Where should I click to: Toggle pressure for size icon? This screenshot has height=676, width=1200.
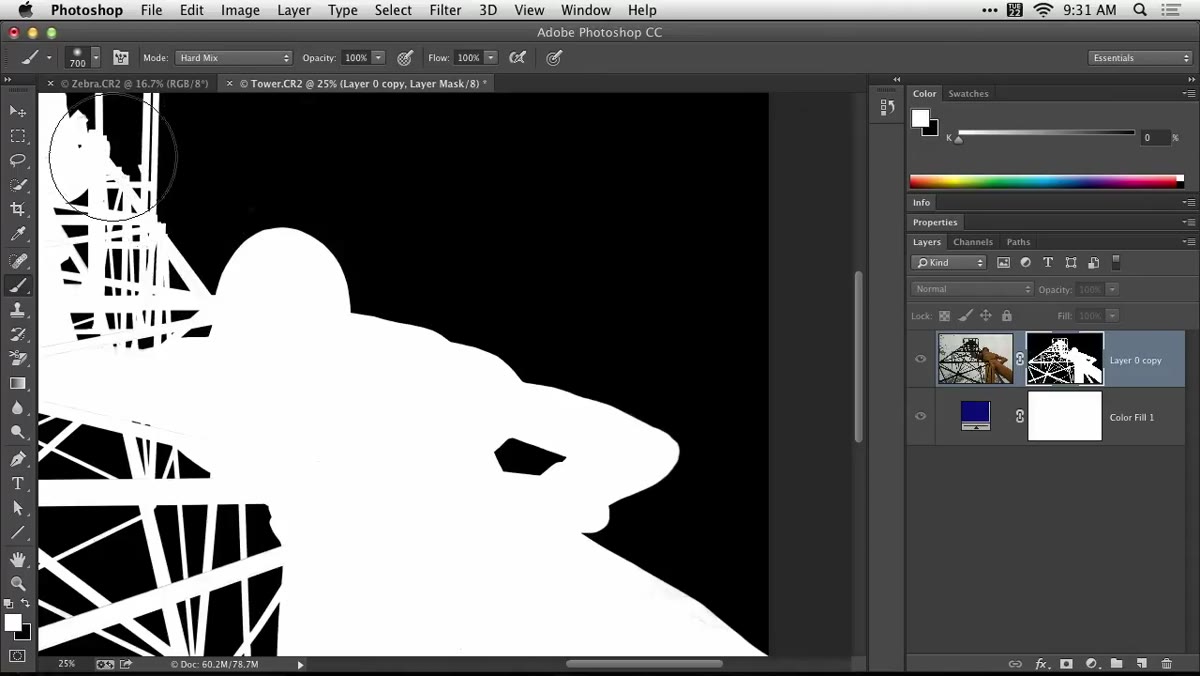tap(554, 58)
